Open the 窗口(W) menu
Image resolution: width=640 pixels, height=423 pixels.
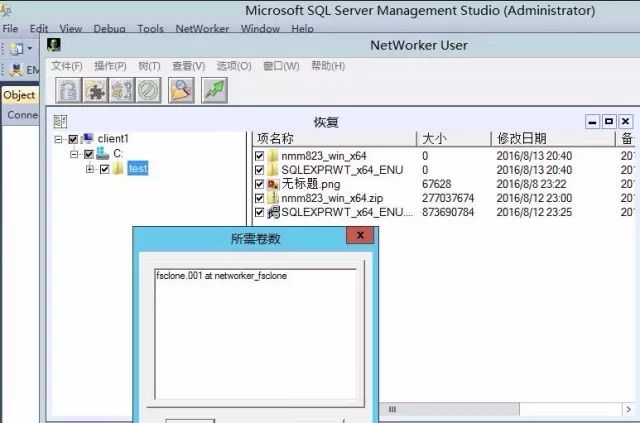point(281,66)
